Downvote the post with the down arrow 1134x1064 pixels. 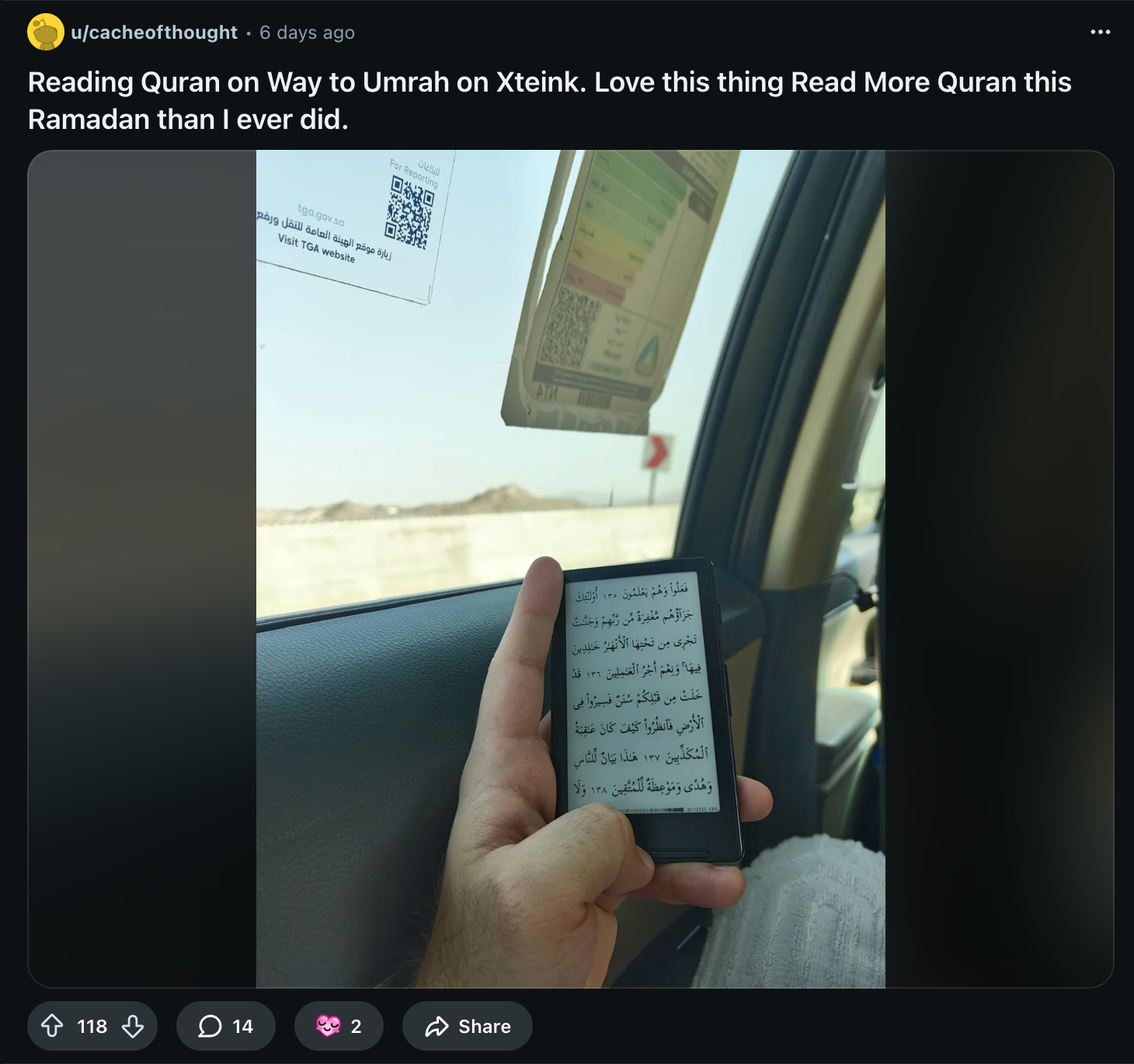click(133, 1026)
